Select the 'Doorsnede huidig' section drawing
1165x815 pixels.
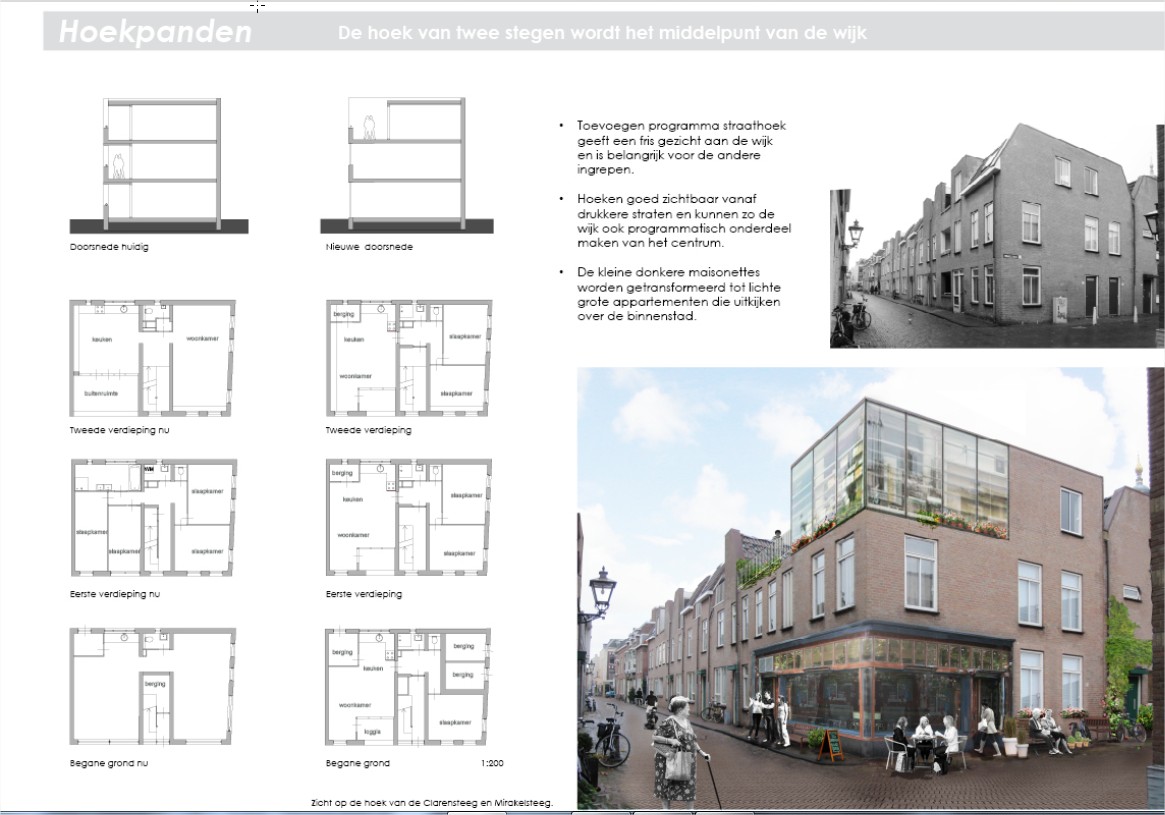pyautogui.click(x=160, y=165)
